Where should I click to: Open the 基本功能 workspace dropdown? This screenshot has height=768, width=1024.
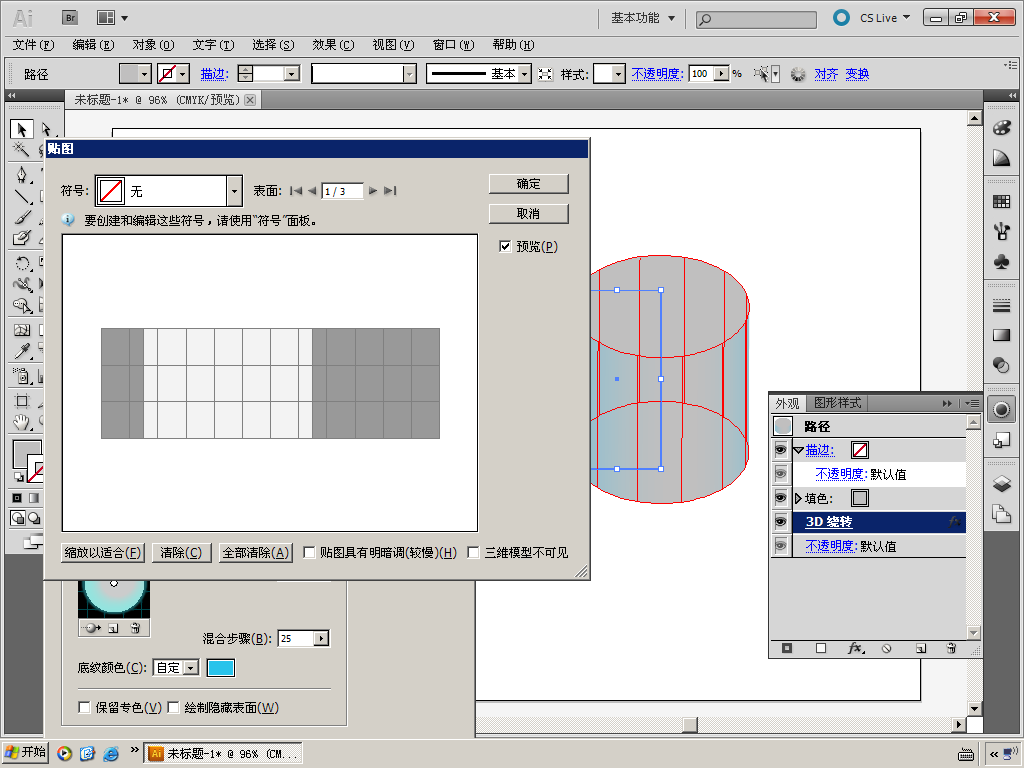click(643, 18)
